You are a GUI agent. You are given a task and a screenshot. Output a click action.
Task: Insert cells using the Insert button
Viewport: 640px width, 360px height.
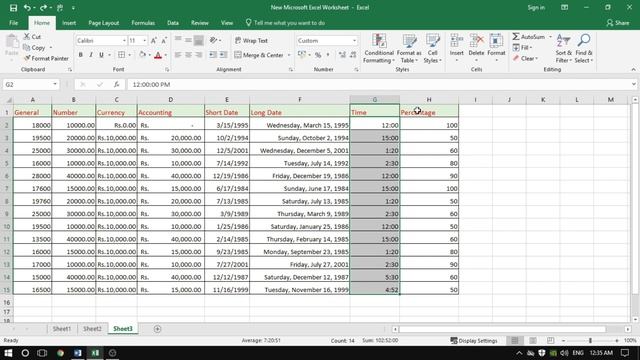coord(456,49)
